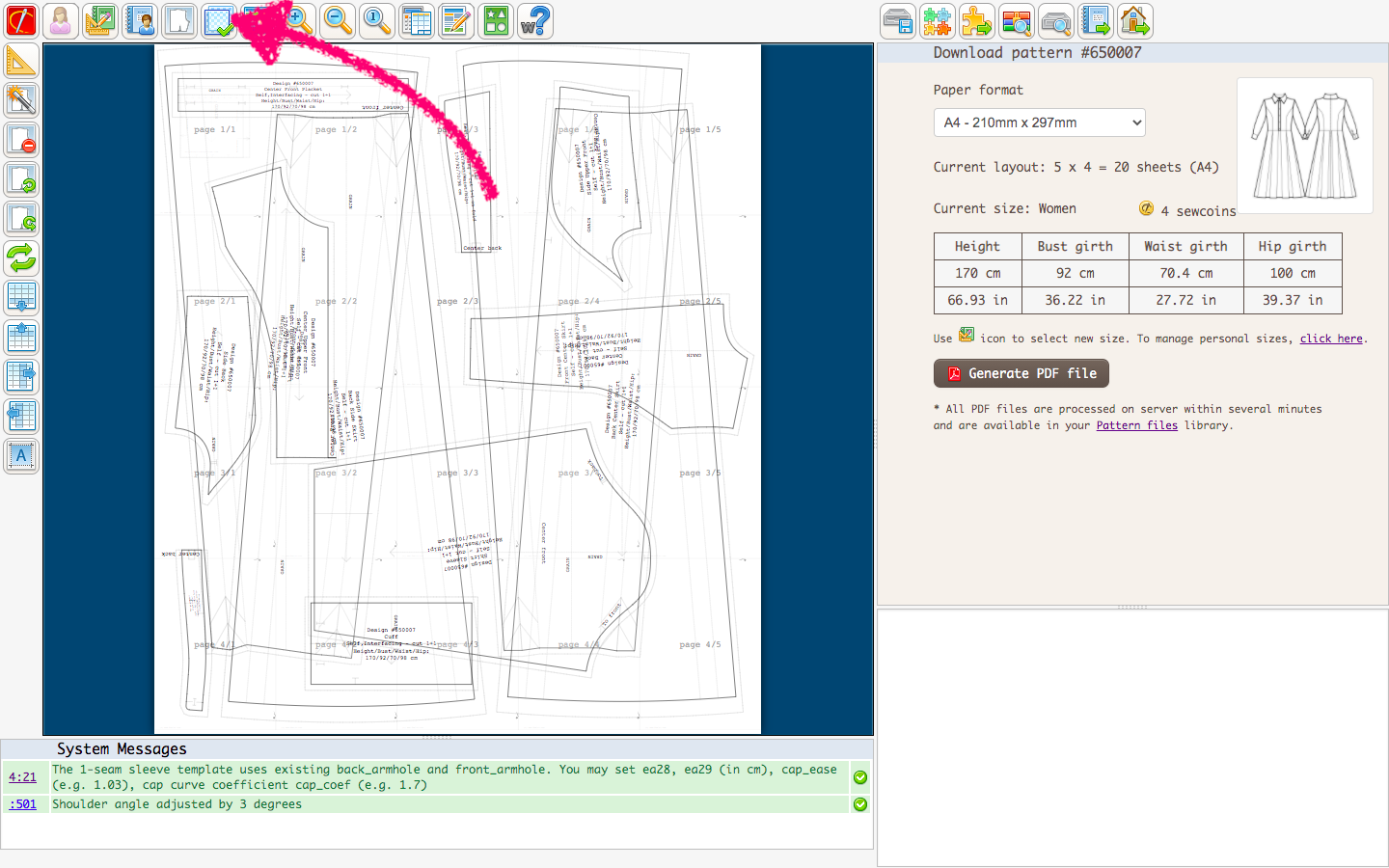Viewport: 1389px width, 868px height.
Task: Open the Paper format dropdown
Action: pos(1039,122)
